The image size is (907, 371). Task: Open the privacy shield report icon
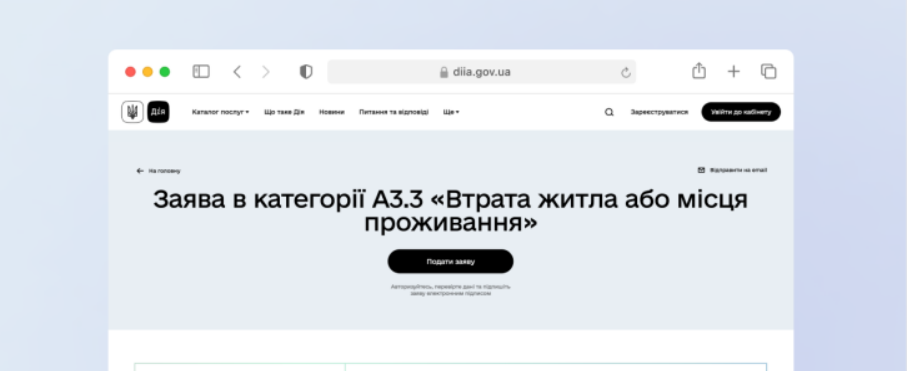(x=306, y=72)
